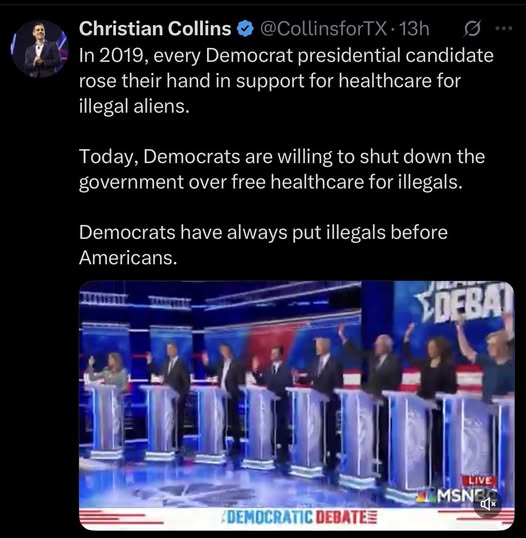Open the three-dot more options menu
This screenshot has height=538, width=526.
504,28
